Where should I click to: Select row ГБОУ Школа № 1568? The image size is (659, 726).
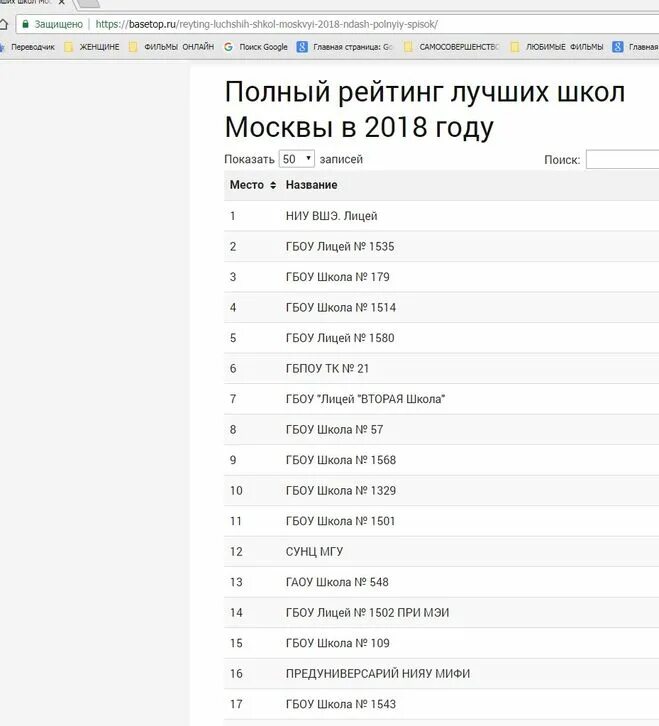tap(441, 460)
